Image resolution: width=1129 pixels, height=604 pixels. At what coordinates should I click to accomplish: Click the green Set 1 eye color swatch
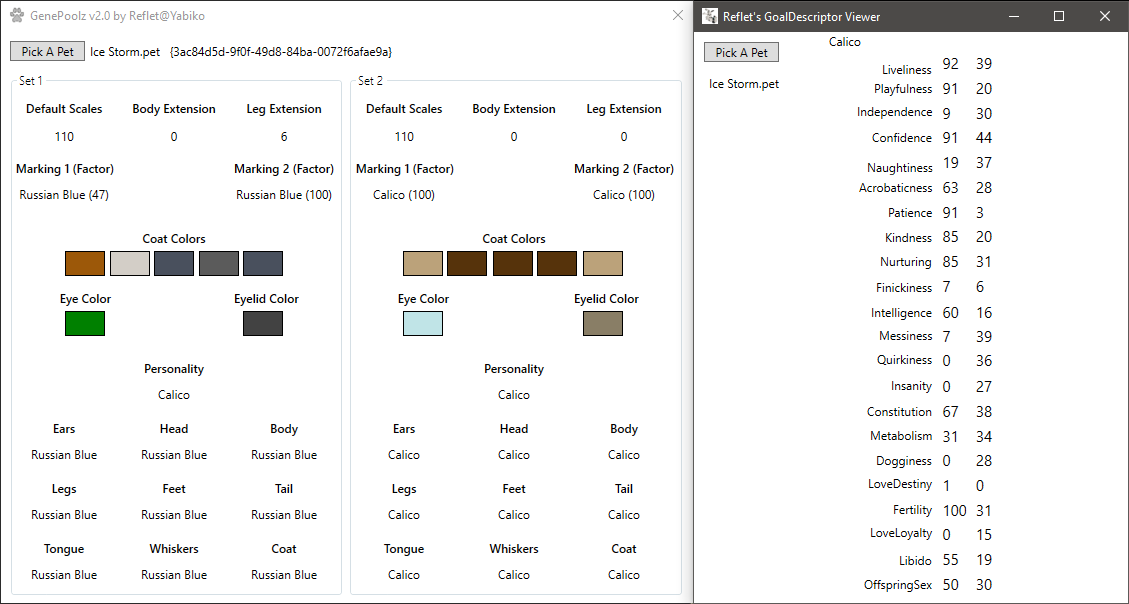pyautogui.click(x=85, y=323)
